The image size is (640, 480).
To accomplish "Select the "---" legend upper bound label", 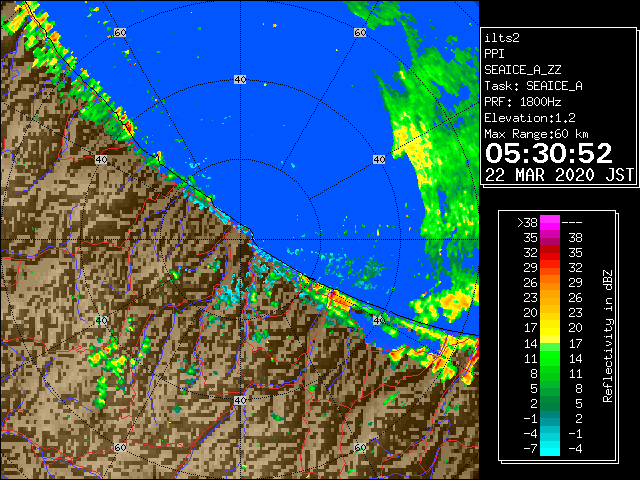I will [x=572, y=222].
